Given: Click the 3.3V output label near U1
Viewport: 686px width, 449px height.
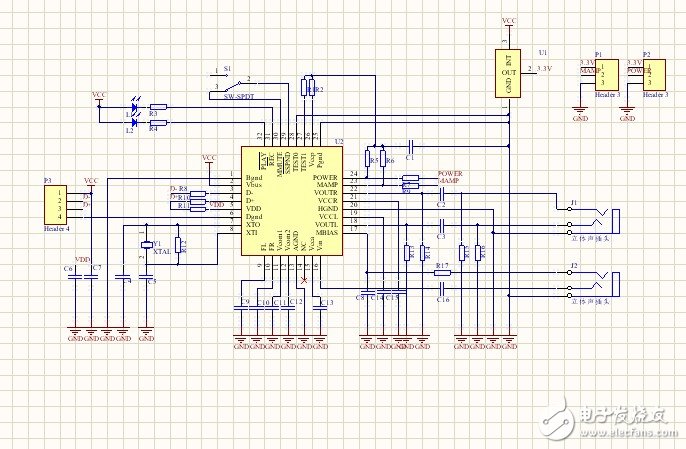Looking at the screenshot, I should click(x=544, y=68).
